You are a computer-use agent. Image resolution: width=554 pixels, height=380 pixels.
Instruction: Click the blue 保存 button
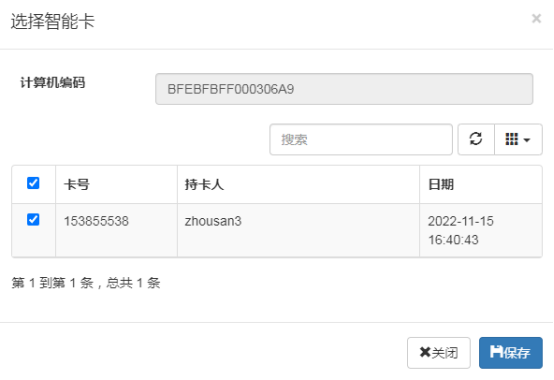click(x=511, y=352)
